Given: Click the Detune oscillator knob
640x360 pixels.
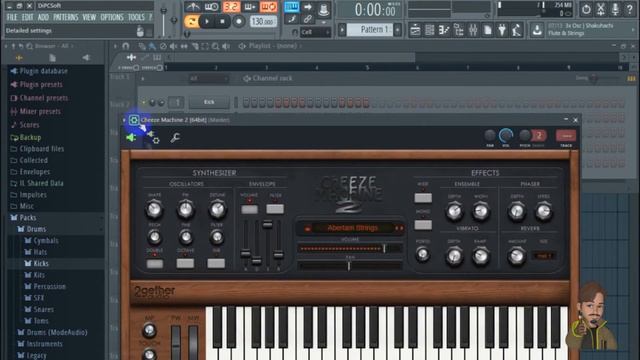Looking at the screenshot, I should click(x=217, y=209).
